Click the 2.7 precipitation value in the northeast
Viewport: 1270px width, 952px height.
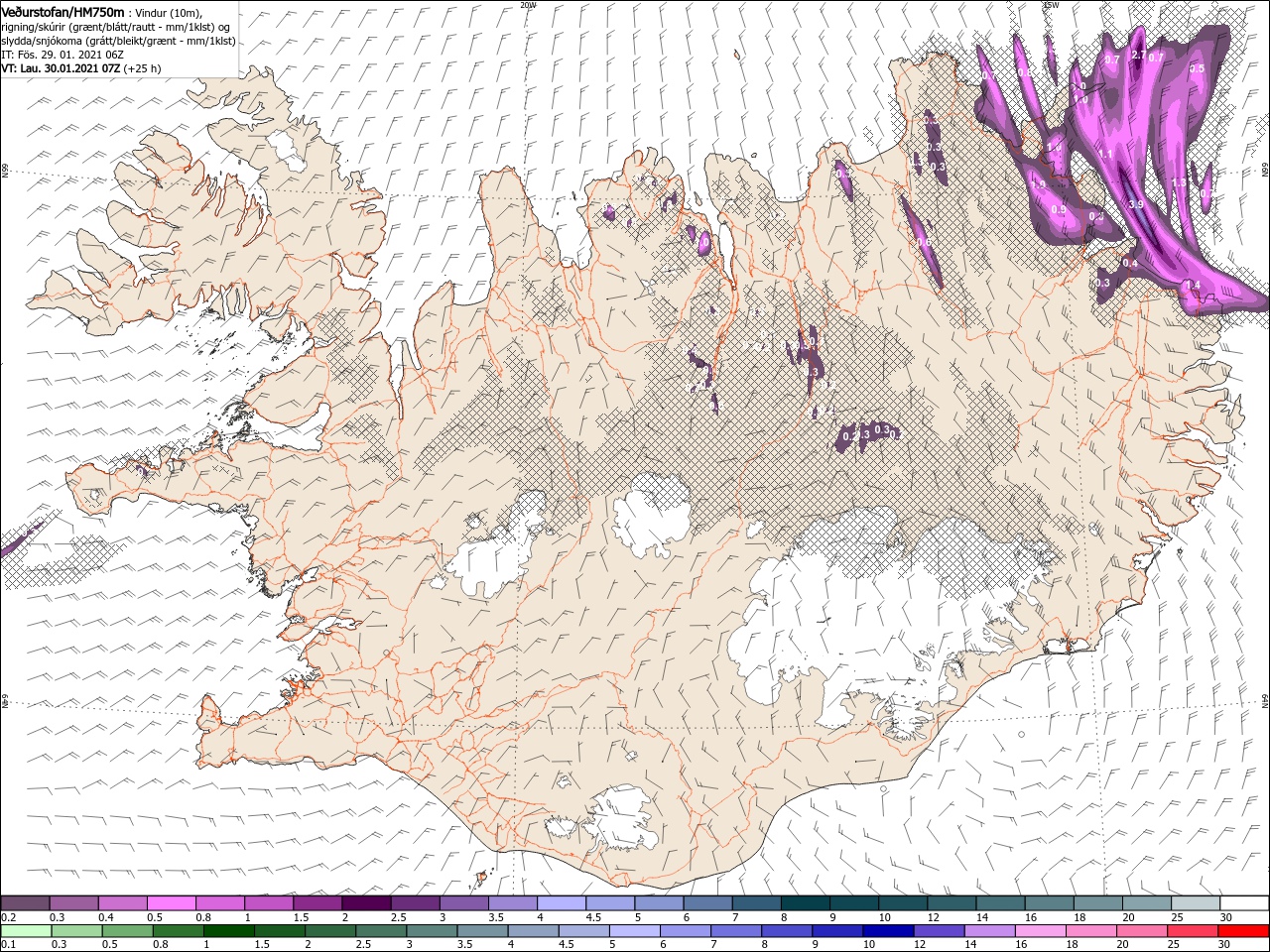click(1138, 56)
